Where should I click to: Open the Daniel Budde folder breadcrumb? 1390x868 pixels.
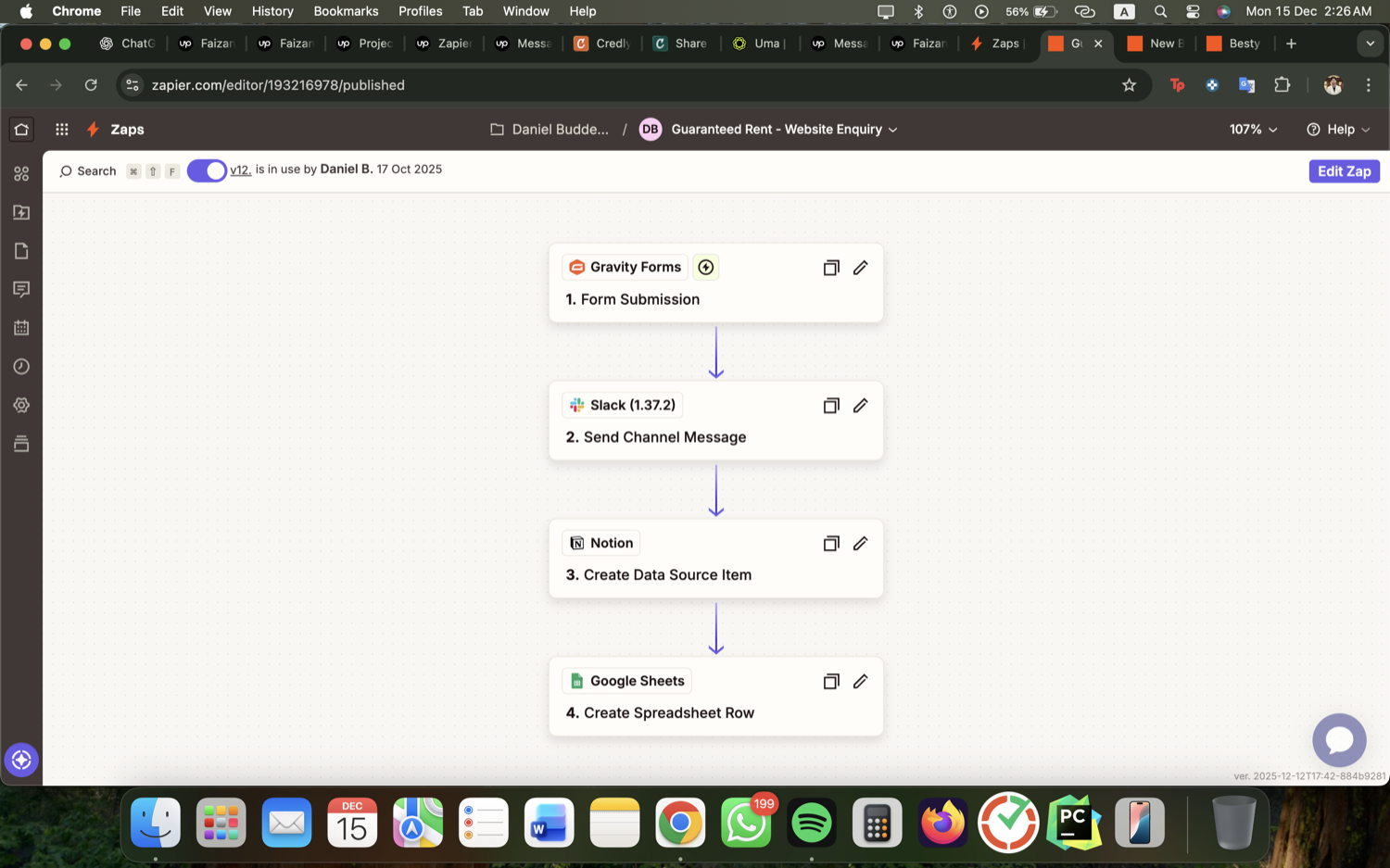tap(550, 130)
